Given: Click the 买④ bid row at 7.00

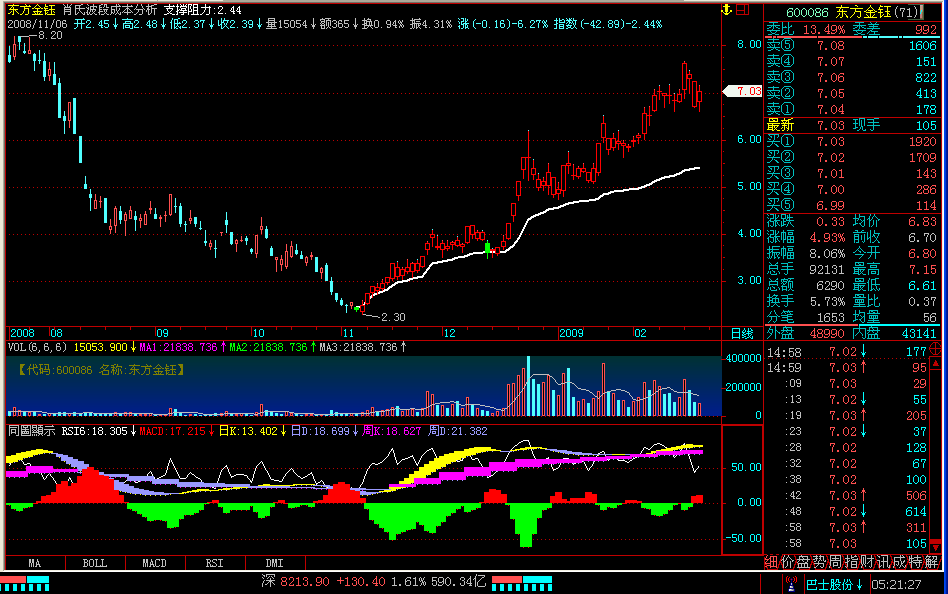Looking at the screenshot, I should [x=852, y=189].
